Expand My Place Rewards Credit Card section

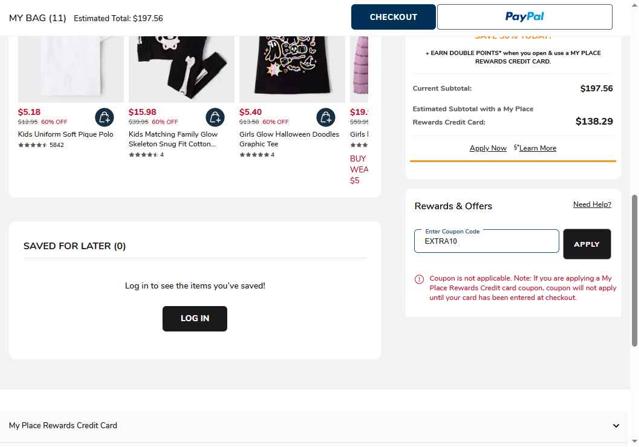[615, 426]
